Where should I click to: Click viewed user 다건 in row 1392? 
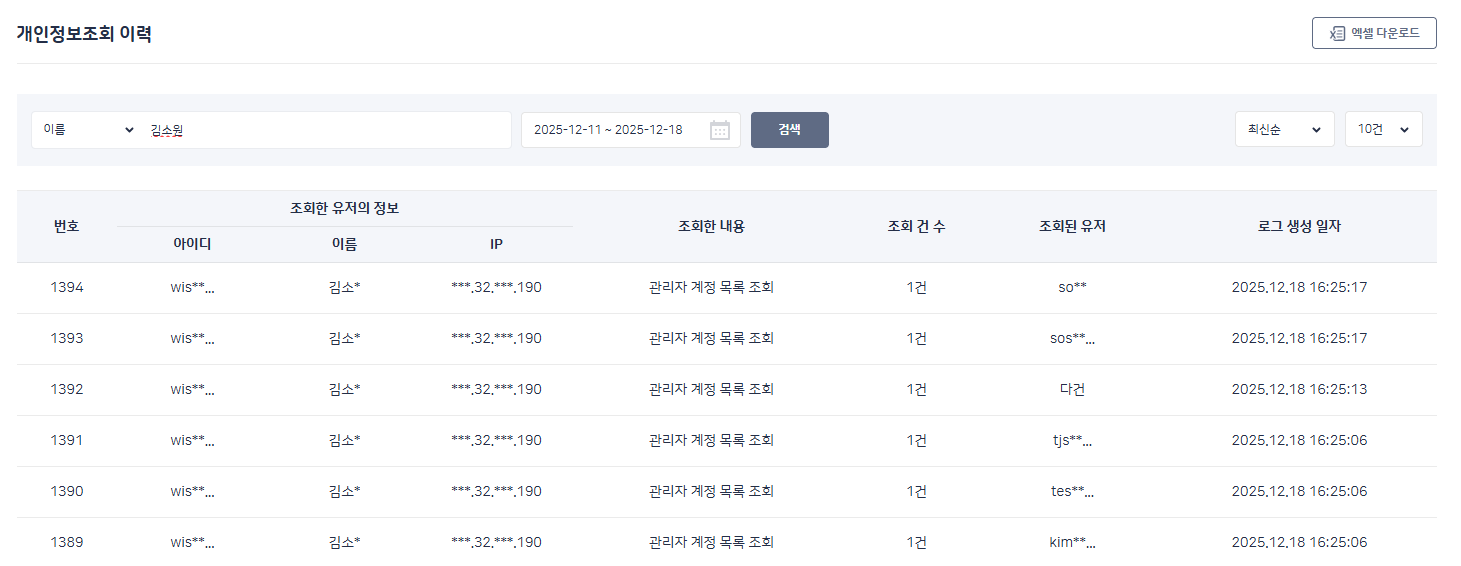(x=1072, y=390)
